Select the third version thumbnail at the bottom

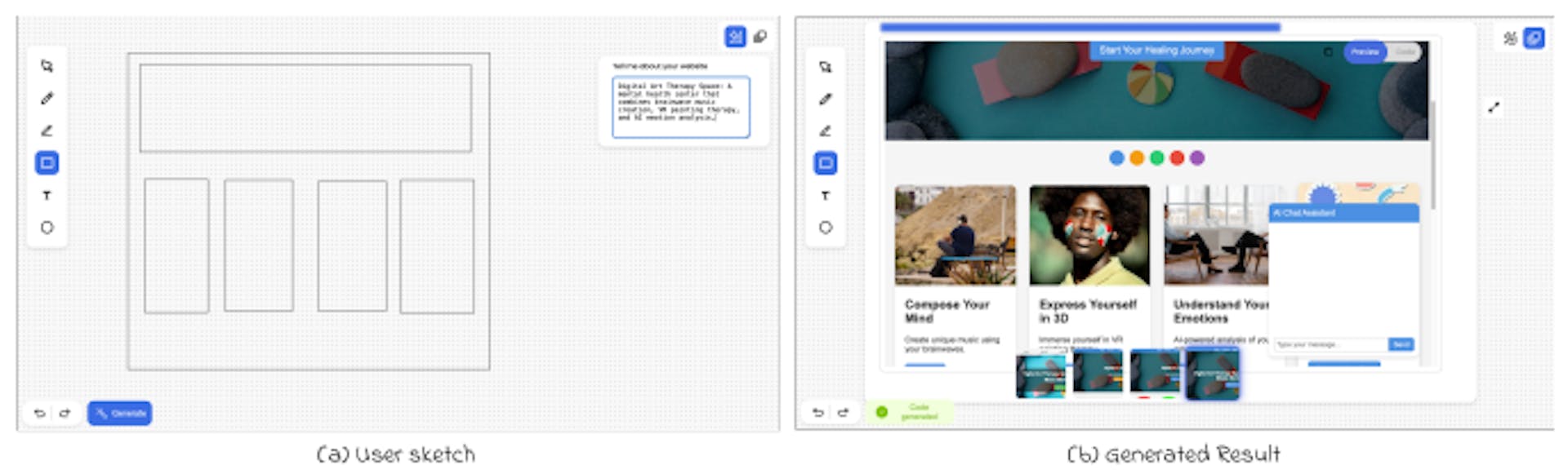(x=1155, y=372)
